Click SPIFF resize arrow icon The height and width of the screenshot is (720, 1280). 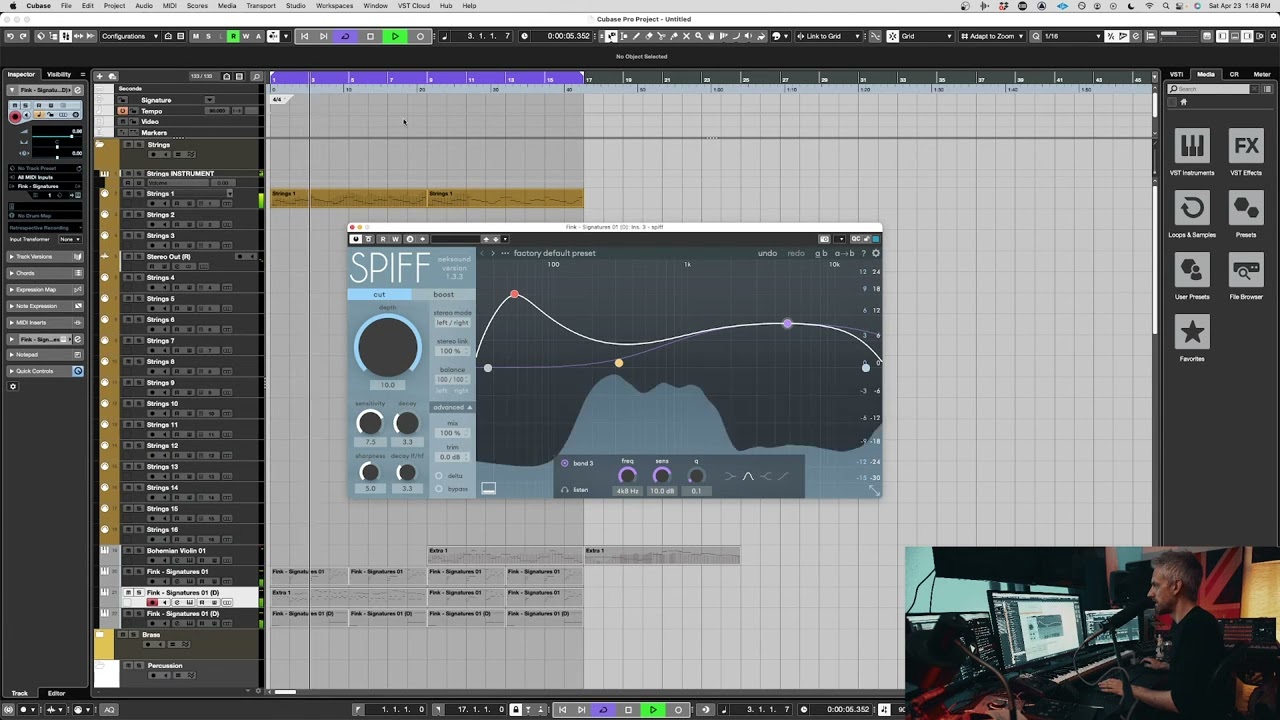pyautogui.click(x=874, y=490)
